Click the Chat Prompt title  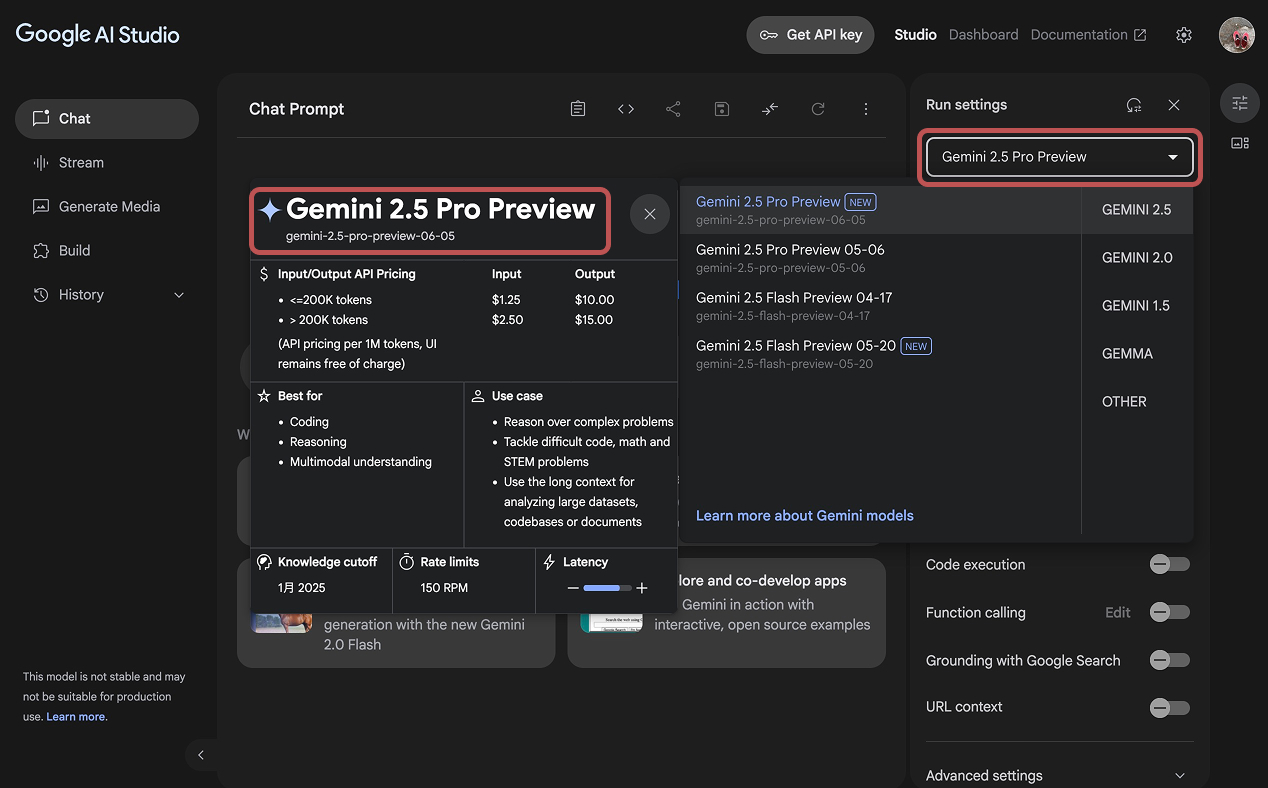[x=296, y=109]
